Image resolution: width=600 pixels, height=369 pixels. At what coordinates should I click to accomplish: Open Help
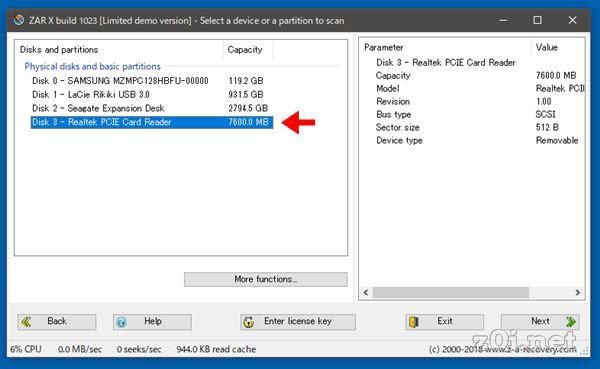pos(152,322)
